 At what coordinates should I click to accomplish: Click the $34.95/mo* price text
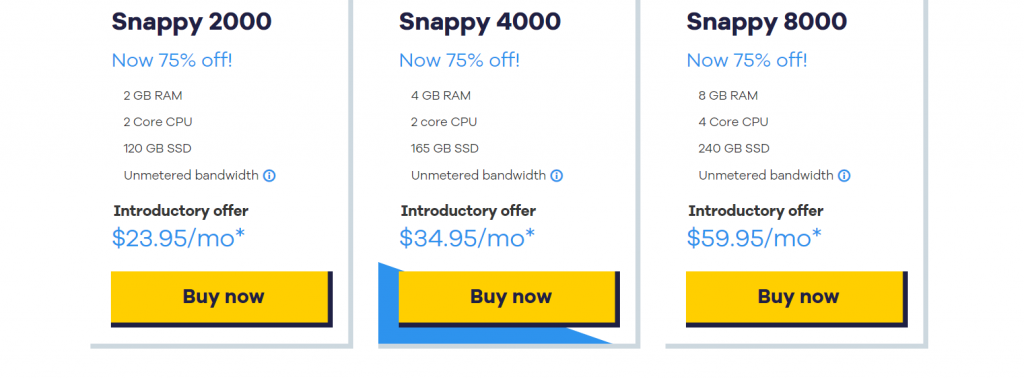[x=466, y=239]
